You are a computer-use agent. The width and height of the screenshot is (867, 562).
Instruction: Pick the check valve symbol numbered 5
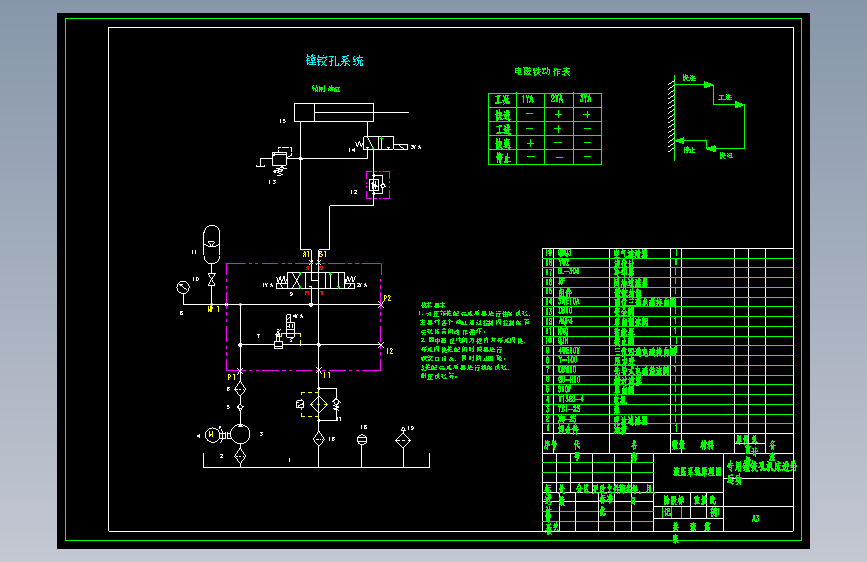(240, 407)
